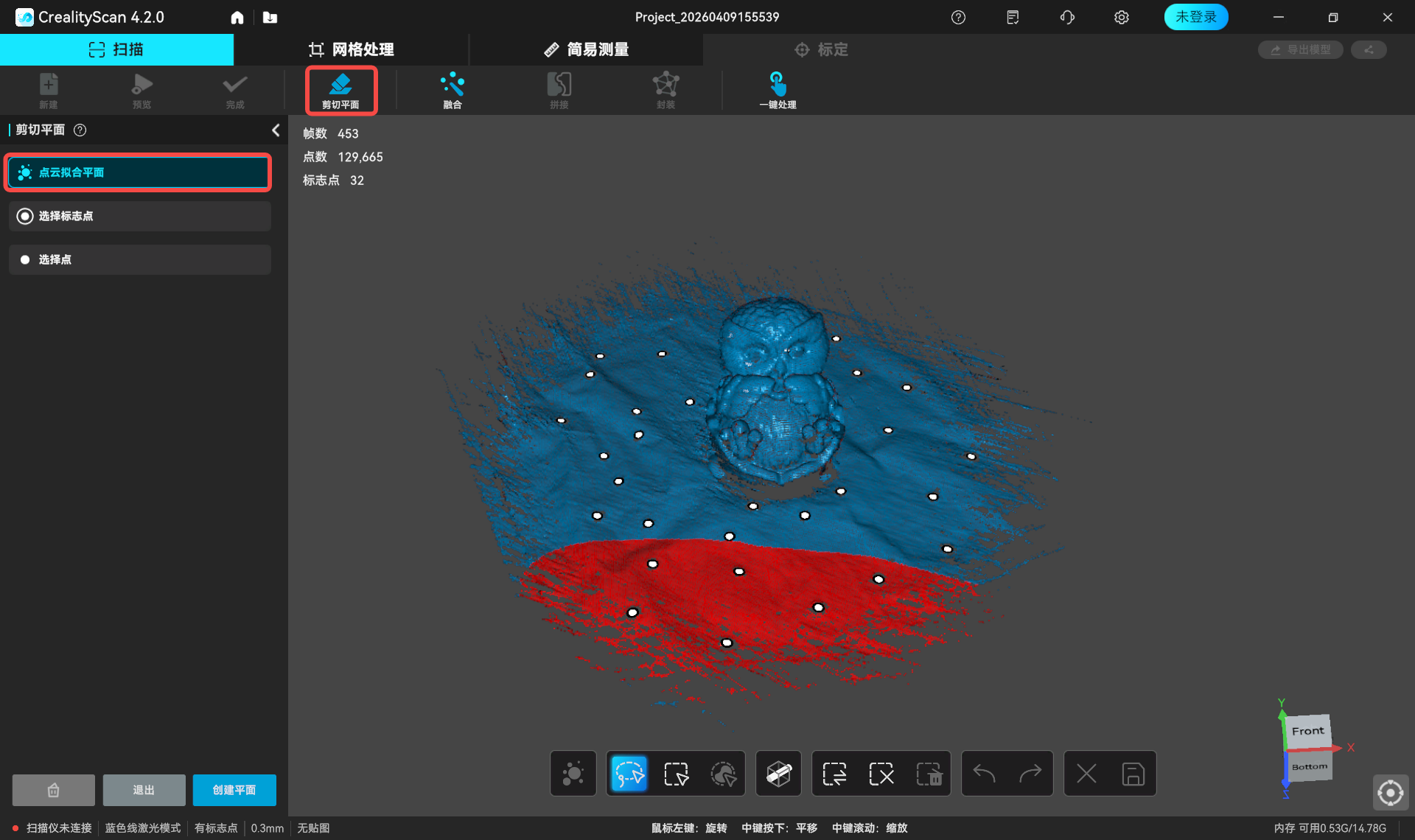
Task: Click 一键处理 one-click process icon
Action: pos(778,90)
